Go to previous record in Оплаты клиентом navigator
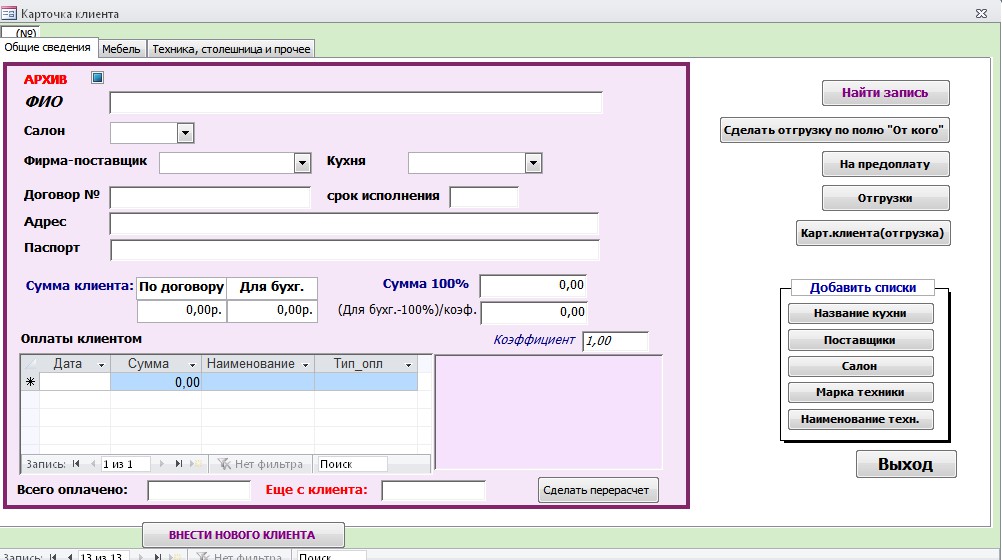Image resolution: width=1002 pixels, height=560 pixels. pyautogui.click(x=93, y=464)
